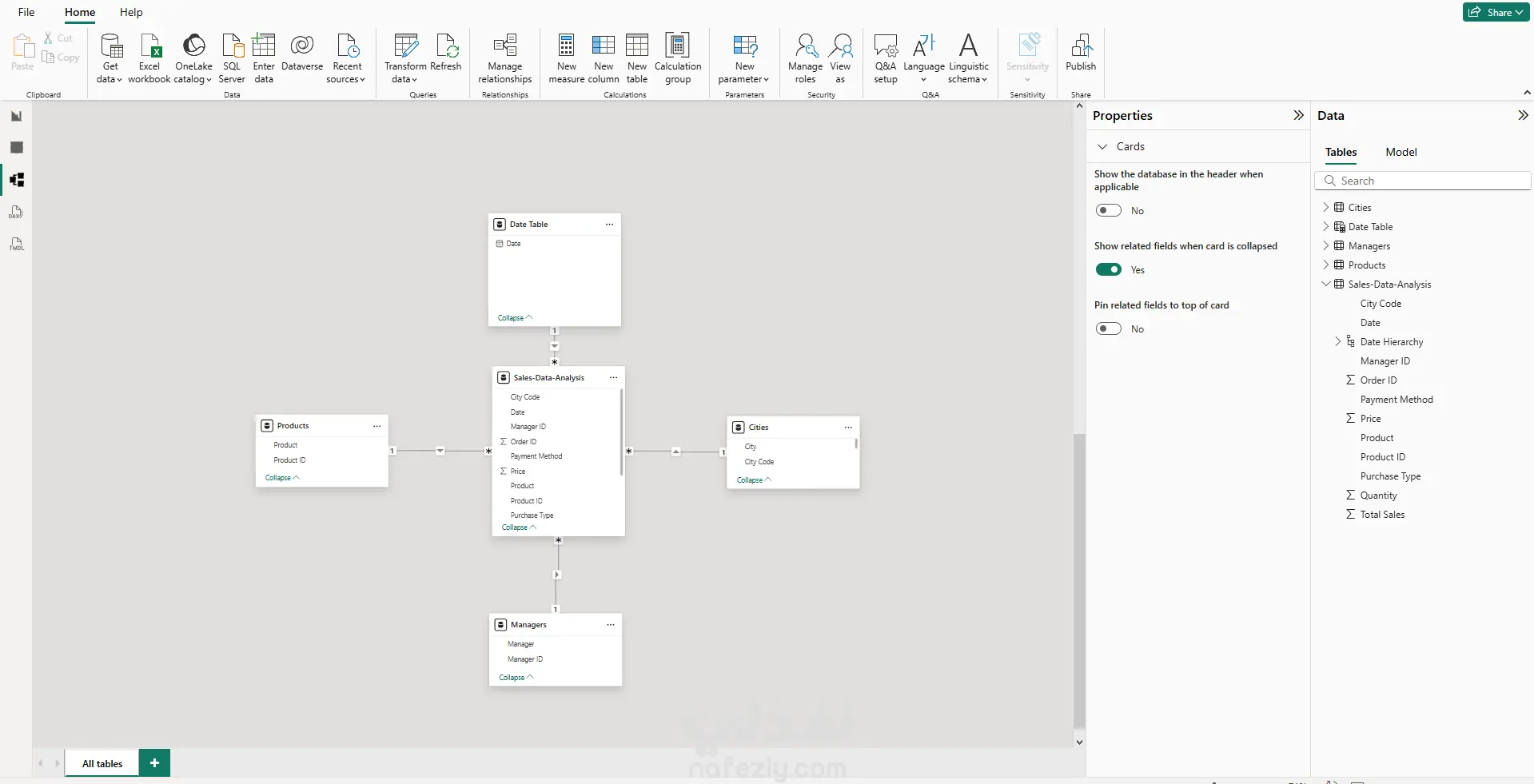The image size is (1534, 784).
Task: Publish the report
Action: coord(1081,53)
